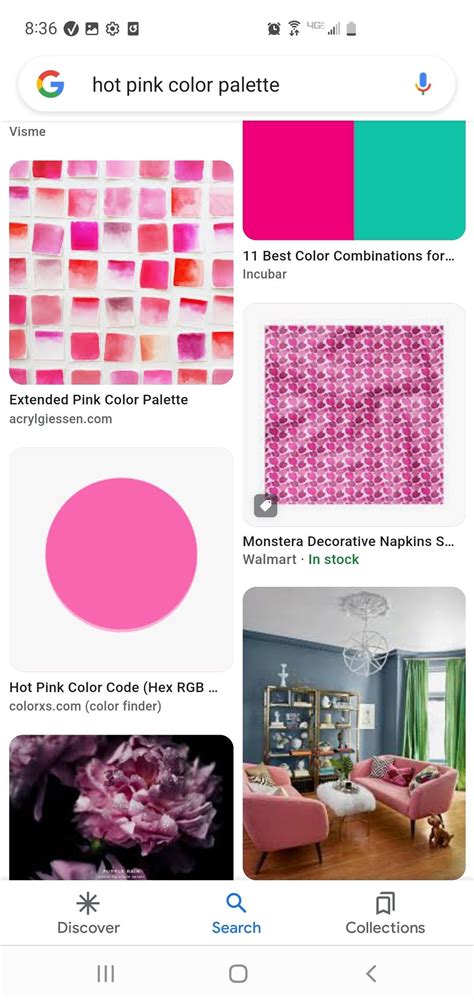The image size is (474, 1000).
Task: Tap the Google logo icon
Action: tap(50, 84)
